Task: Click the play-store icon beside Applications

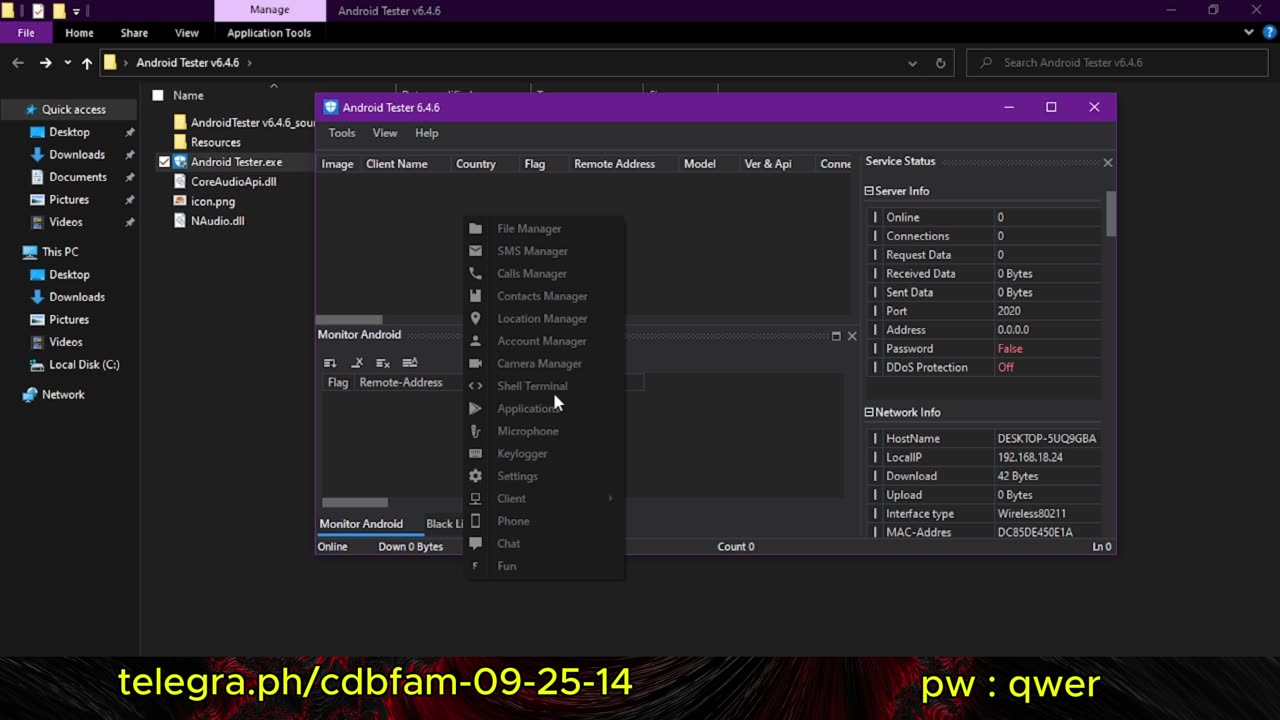Action: pos(475,408)
